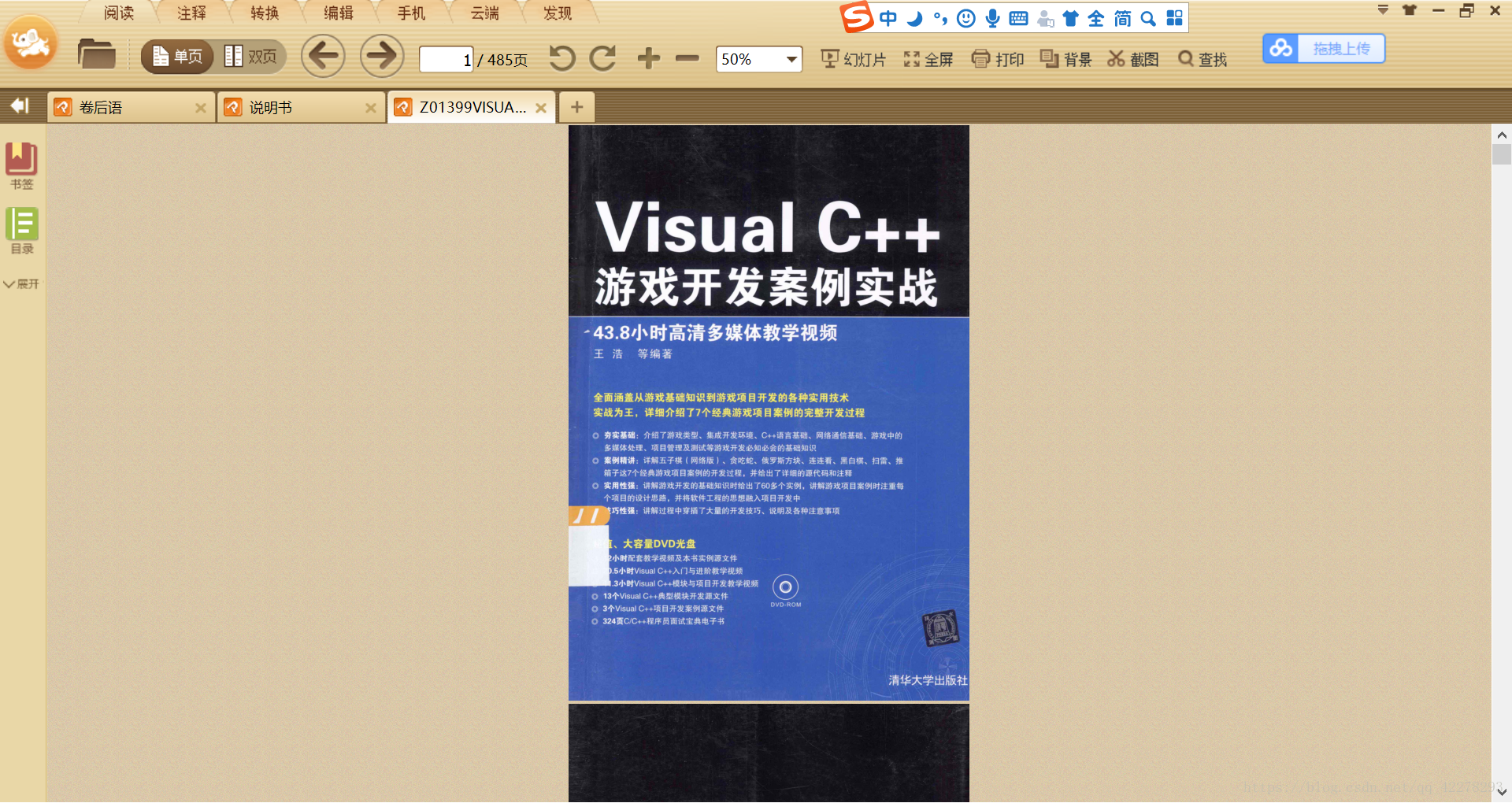Open the Sogou emoji smiley icon

[966, 18]
